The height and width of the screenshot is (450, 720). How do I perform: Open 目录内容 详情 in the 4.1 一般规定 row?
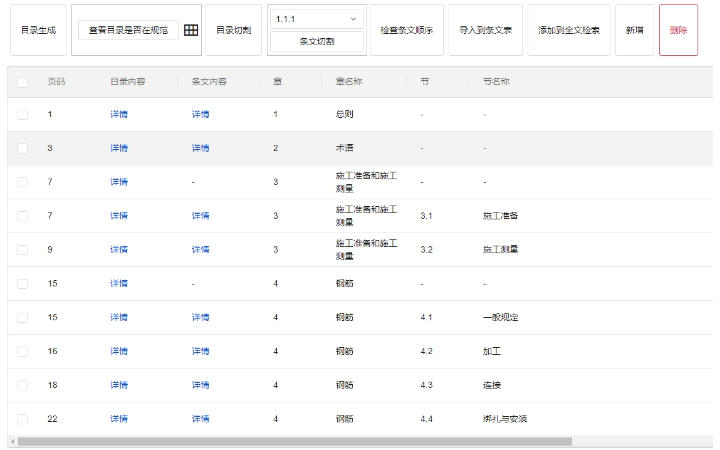point(119,317)
